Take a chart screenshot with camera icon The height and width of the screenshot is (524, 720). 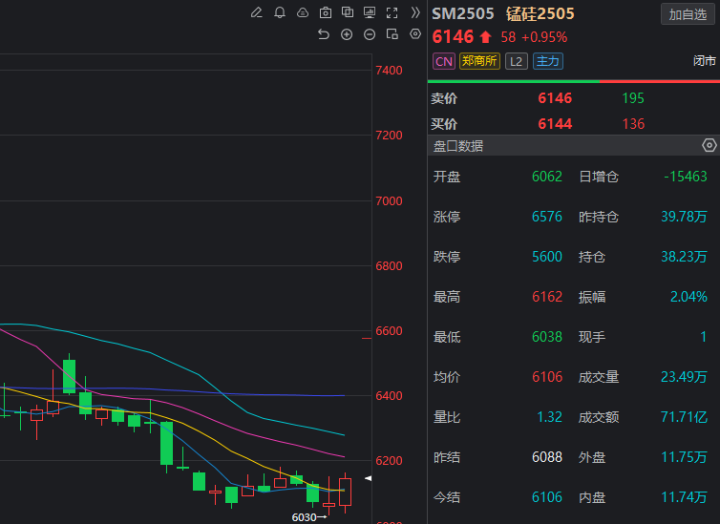click(325, 13)
